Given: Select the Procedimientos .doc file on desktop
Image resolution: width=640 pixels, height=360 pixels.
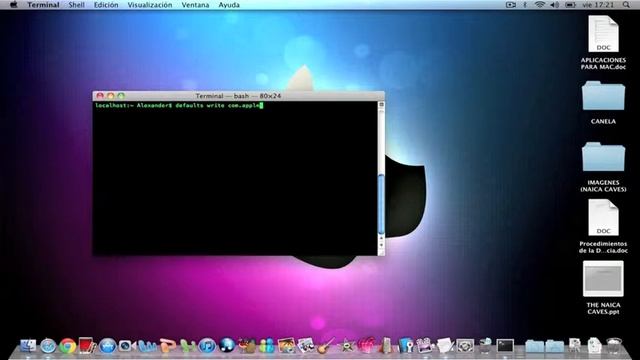Looking at the screenshot, I should coord(603,226).
